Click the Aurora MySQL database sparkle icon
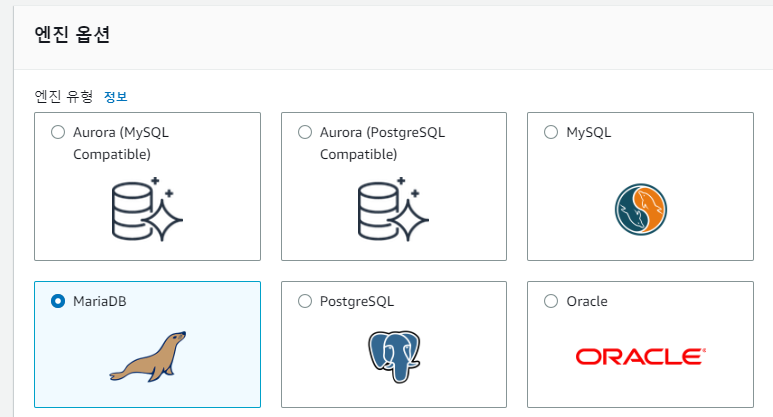 tap(147, 209)
